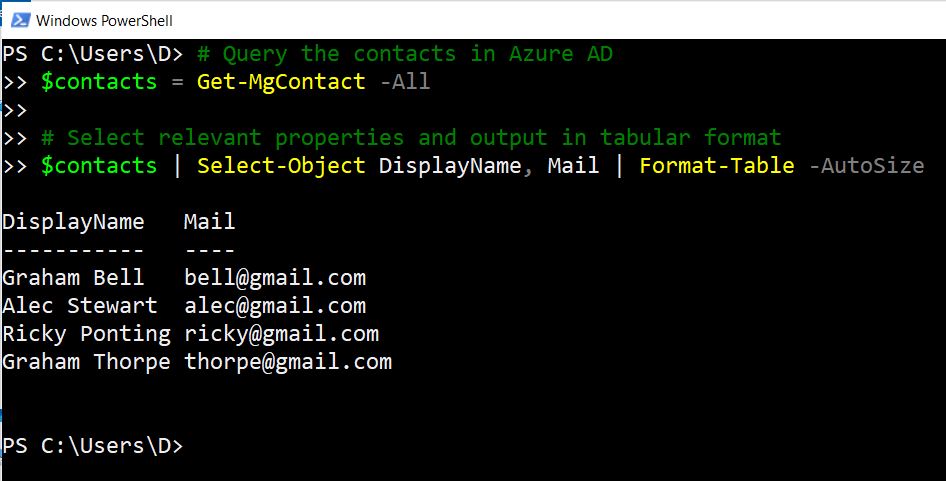Click the thorpe@gmail.com email address
Image resolution: width=946 pixels, height=481 pixels.
coord(288,361)
